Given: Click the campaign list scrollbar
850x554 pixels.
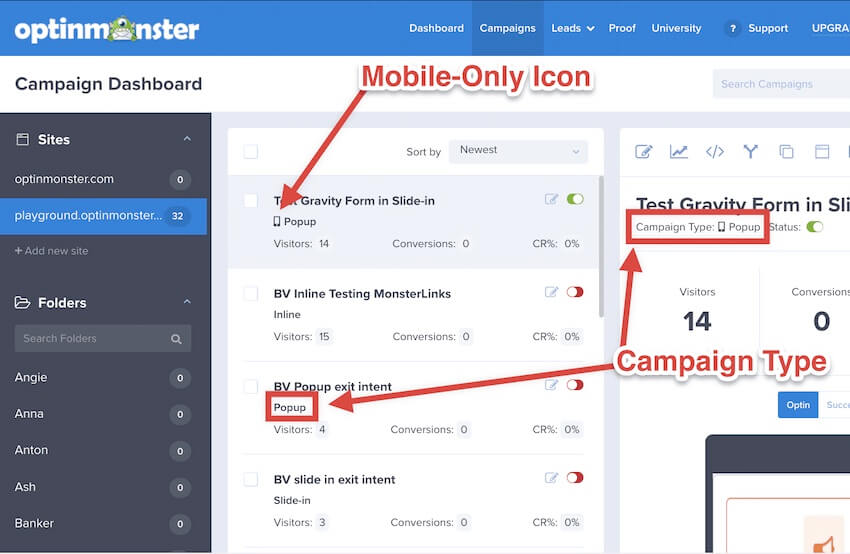Looking at the screenshot, I should tap(601, 247).
